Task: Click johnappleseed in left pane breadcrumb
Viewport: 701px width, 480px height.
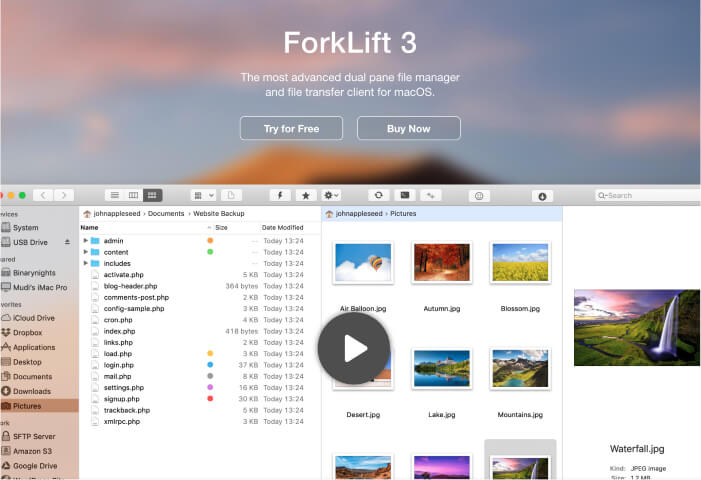Action: 117,214
